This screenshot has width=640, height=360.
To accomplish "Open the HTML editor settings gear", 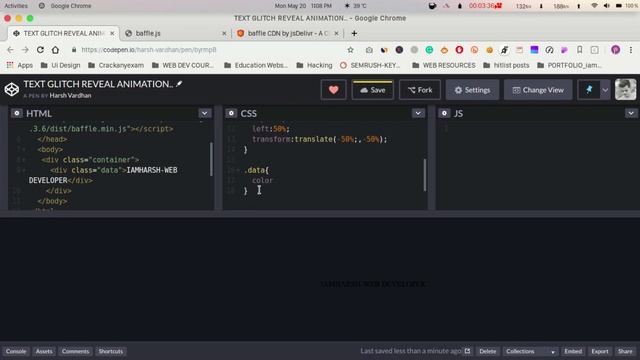I will [17, 113].
